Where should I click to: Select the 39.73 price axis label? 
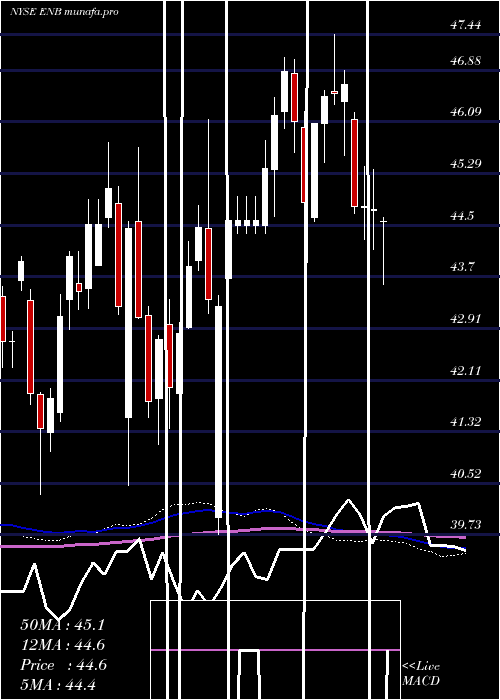click(466, 525)
